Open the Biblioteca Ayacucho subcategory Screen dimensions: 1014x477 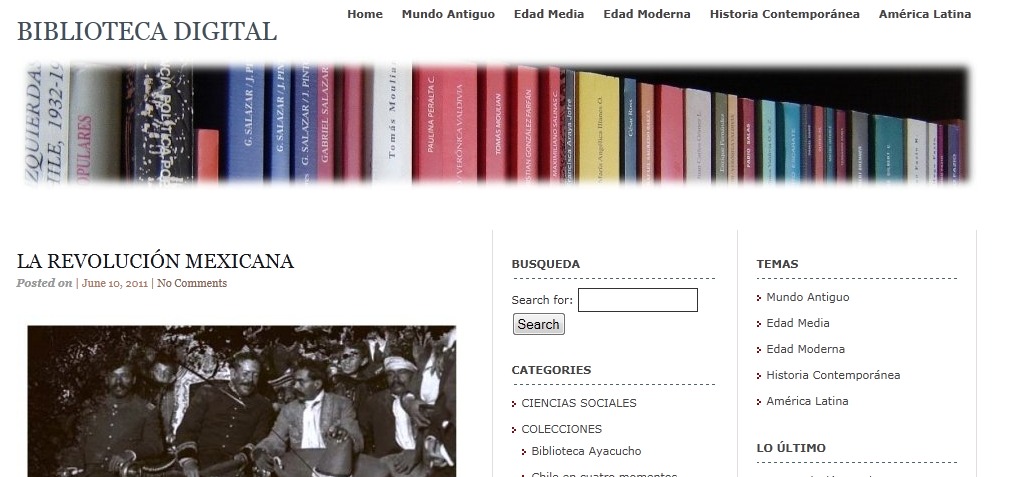point(586,451)
